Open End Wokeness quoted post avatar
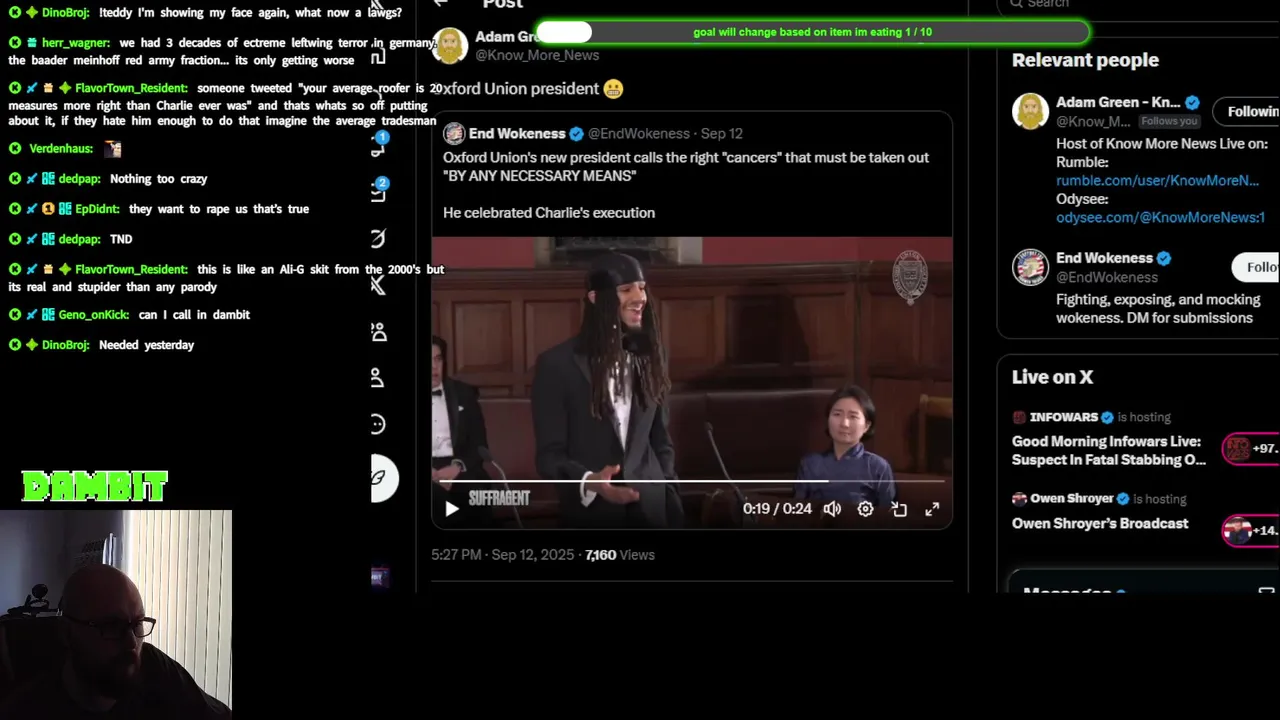 (x=454, y=133)
